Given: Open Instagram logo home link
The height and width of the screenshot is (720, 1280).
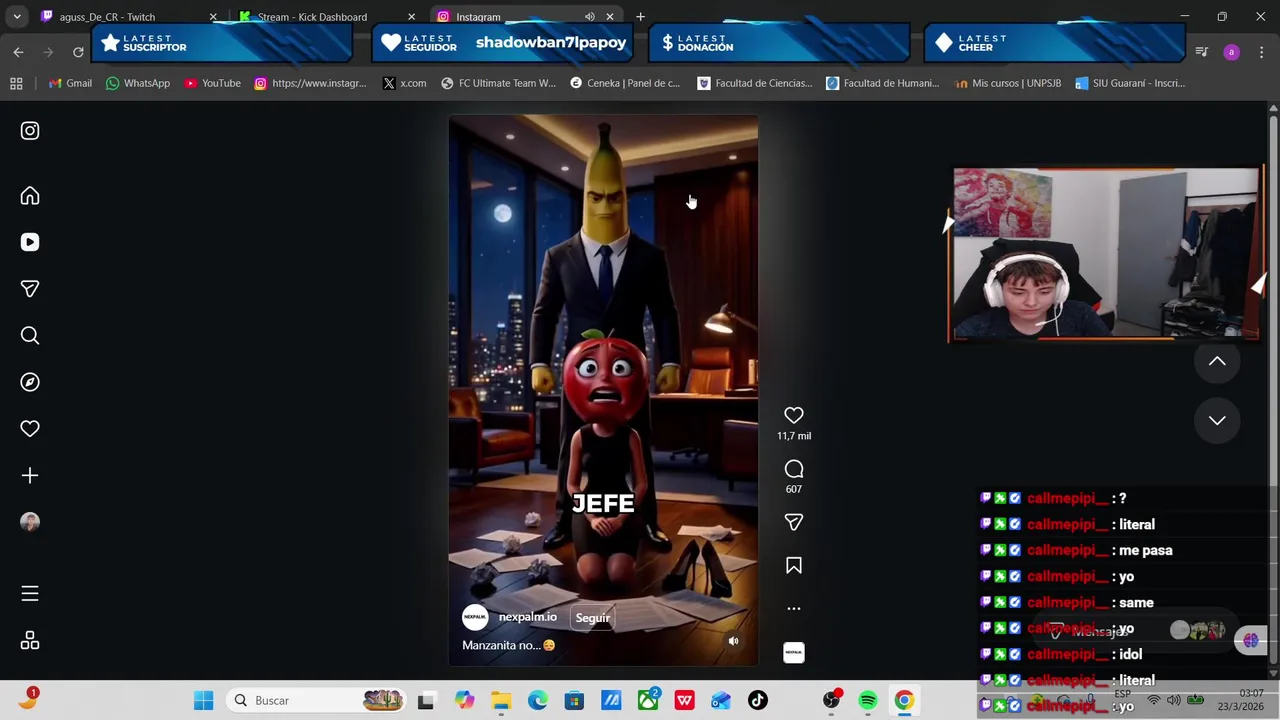Looking at the screenshot, I should pos(30,131).
